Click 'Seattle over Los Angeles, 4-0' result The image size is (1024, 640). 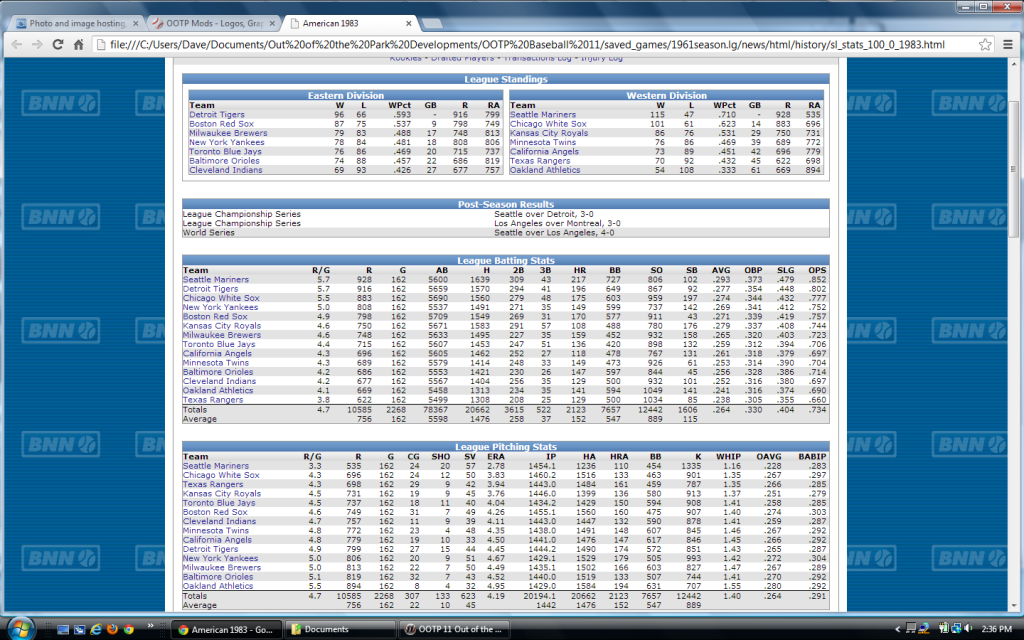[554, 232]
